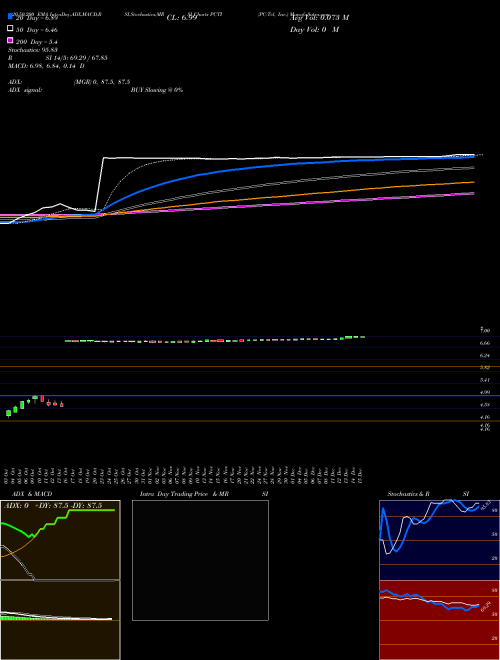Click the 'SI 14/3: 69.29 / 67.83' reading
Viewport: 500px width, 660px height.
[76, 58]
